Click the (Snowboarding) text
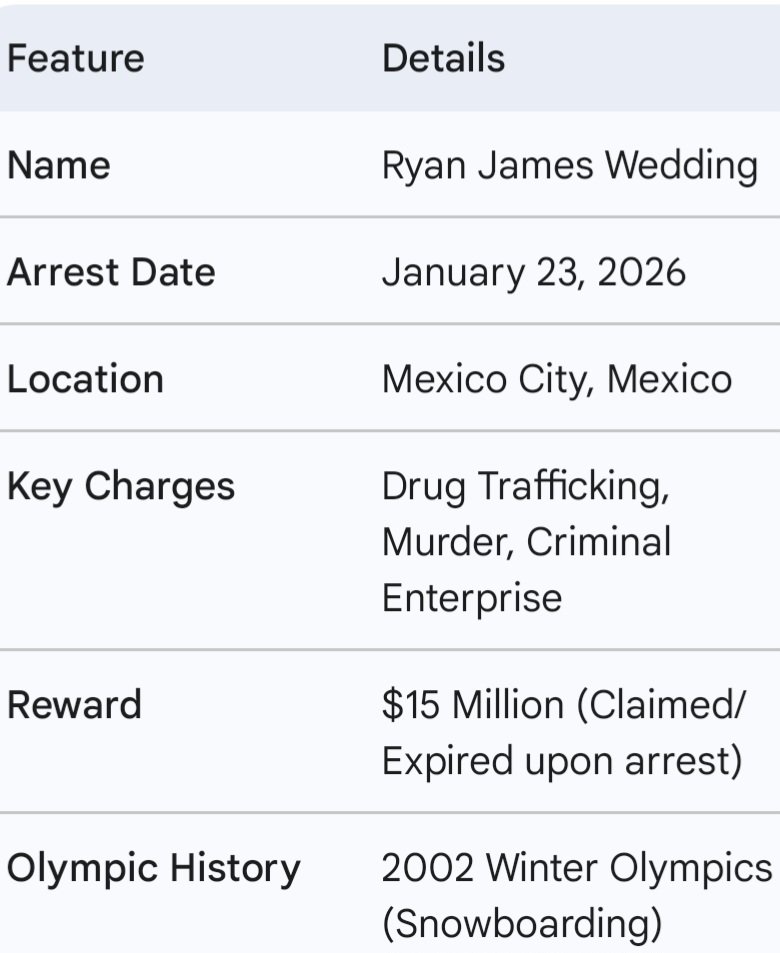 [x=521, y=924]
